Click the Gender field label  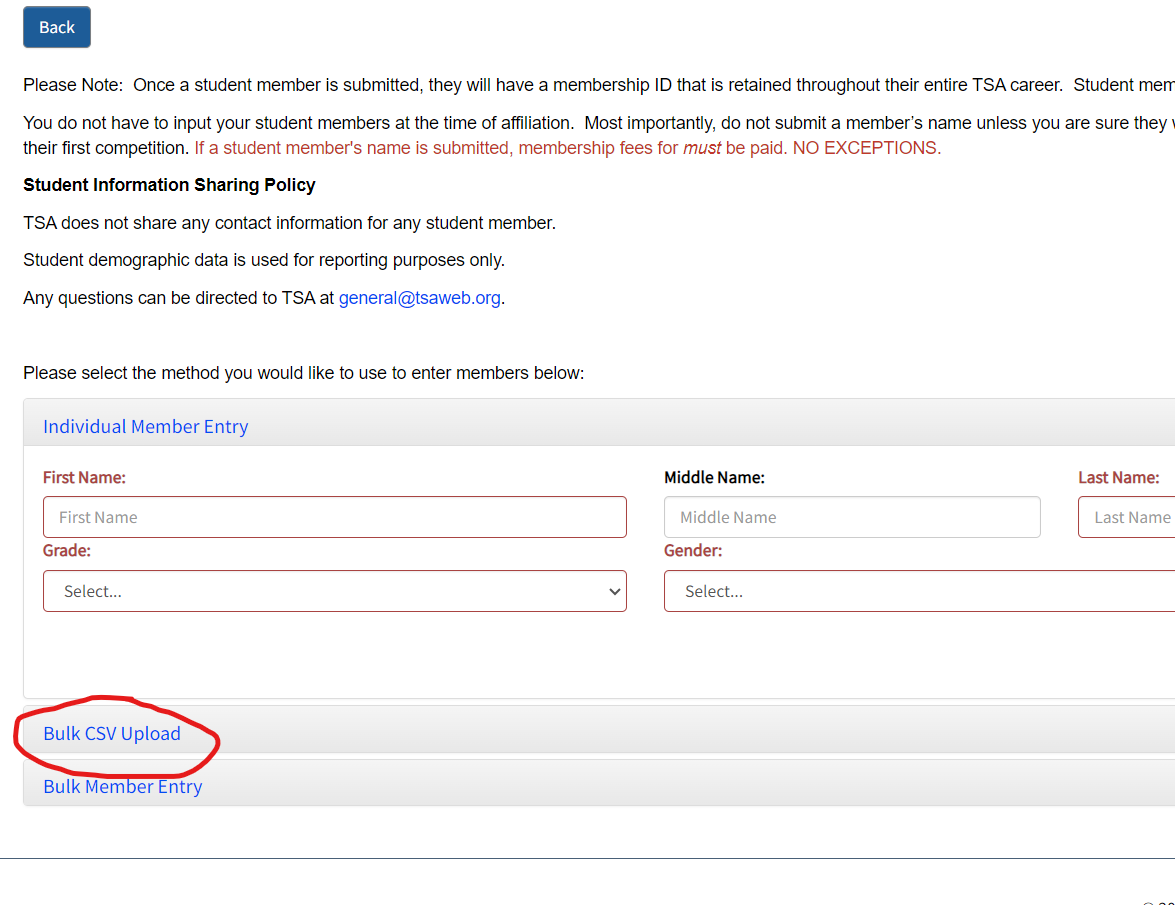[x=692, y=551]
